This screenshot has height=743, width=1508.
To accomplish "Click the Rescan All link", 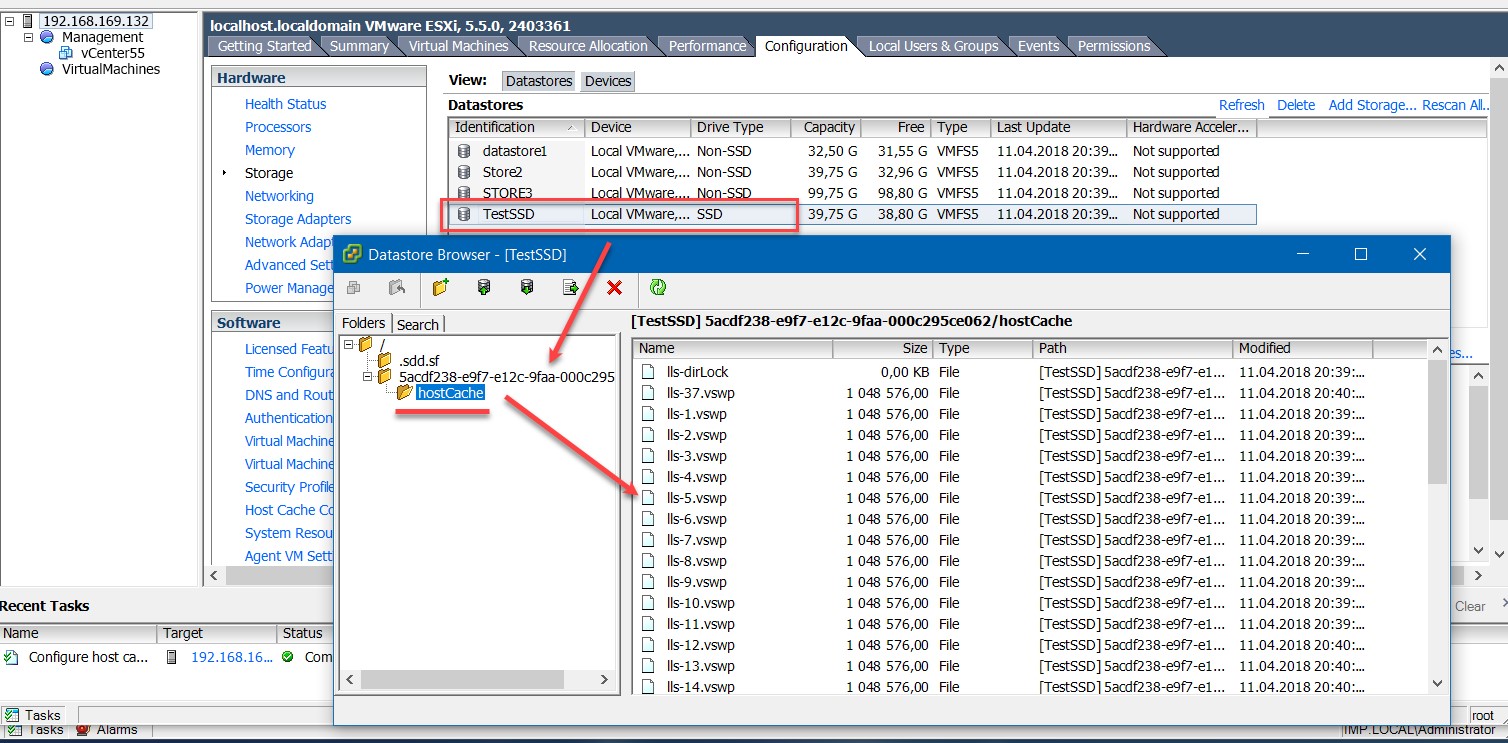I will [x=1455, y=104].
